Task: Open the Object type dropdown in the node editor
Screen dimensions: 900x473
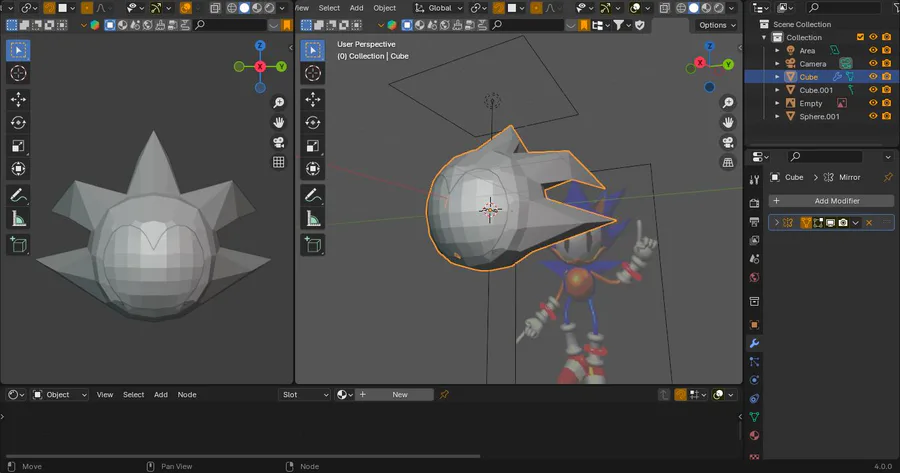Action: [x=60, y=395]
